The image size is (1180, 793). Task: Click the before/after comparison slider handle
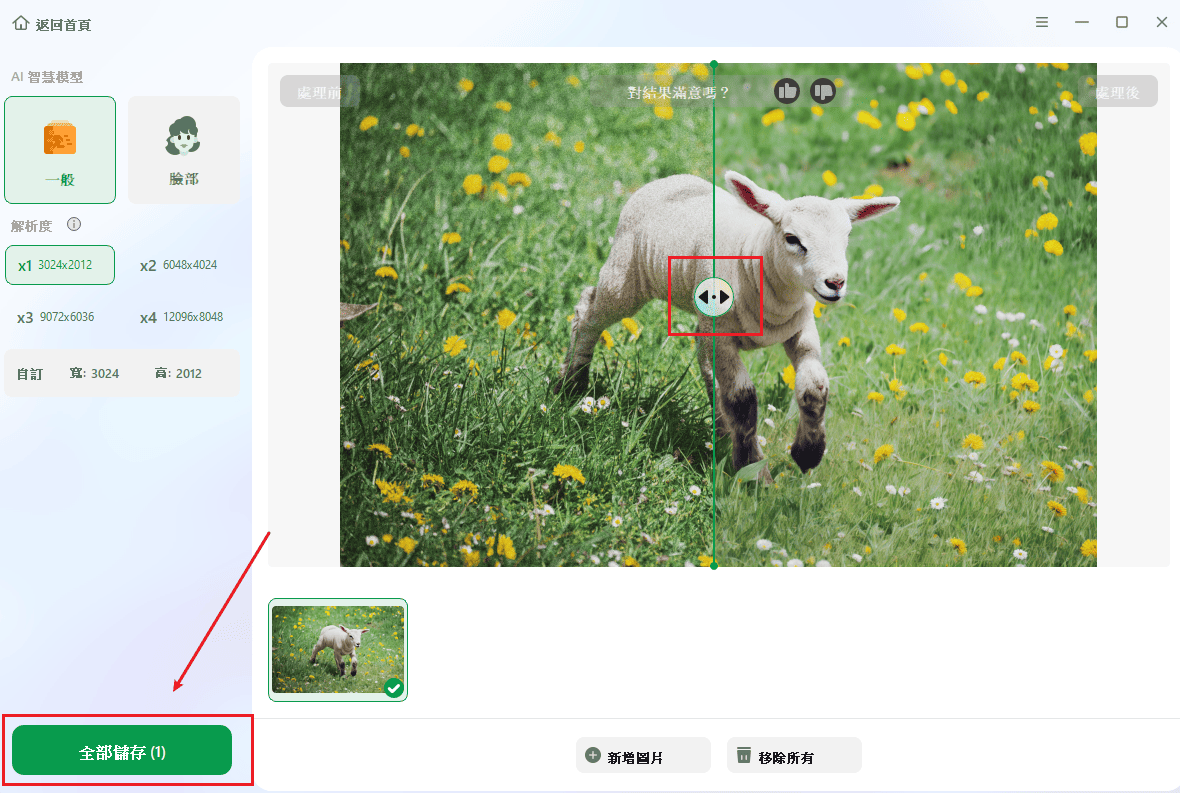click(713, 297)
